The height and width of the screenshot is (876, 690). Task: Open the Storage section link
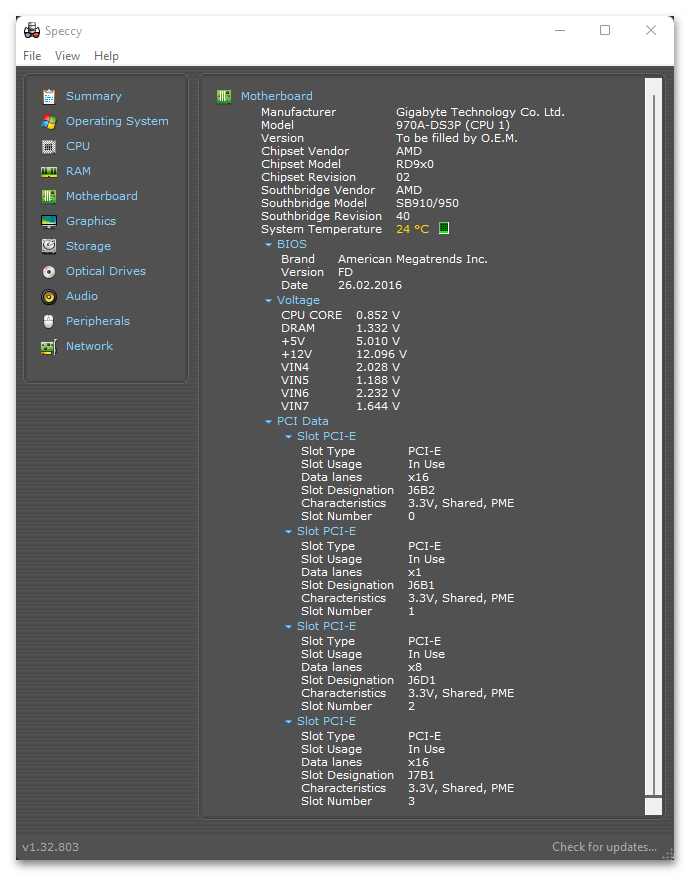(88, 246)
